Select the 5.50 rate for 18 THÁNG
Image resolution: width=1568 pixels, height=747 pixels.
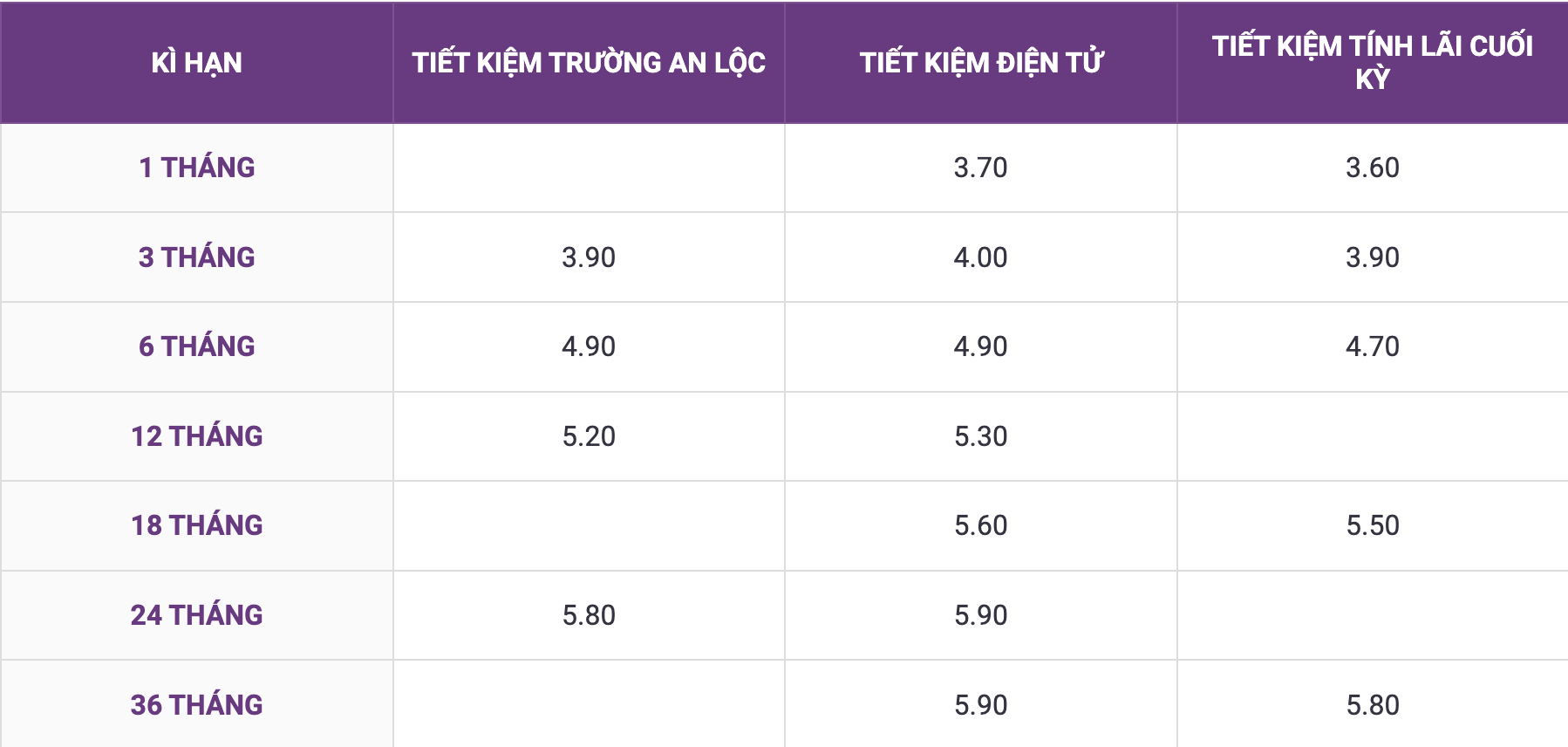pyautogui.click(x=1372, y=525)
